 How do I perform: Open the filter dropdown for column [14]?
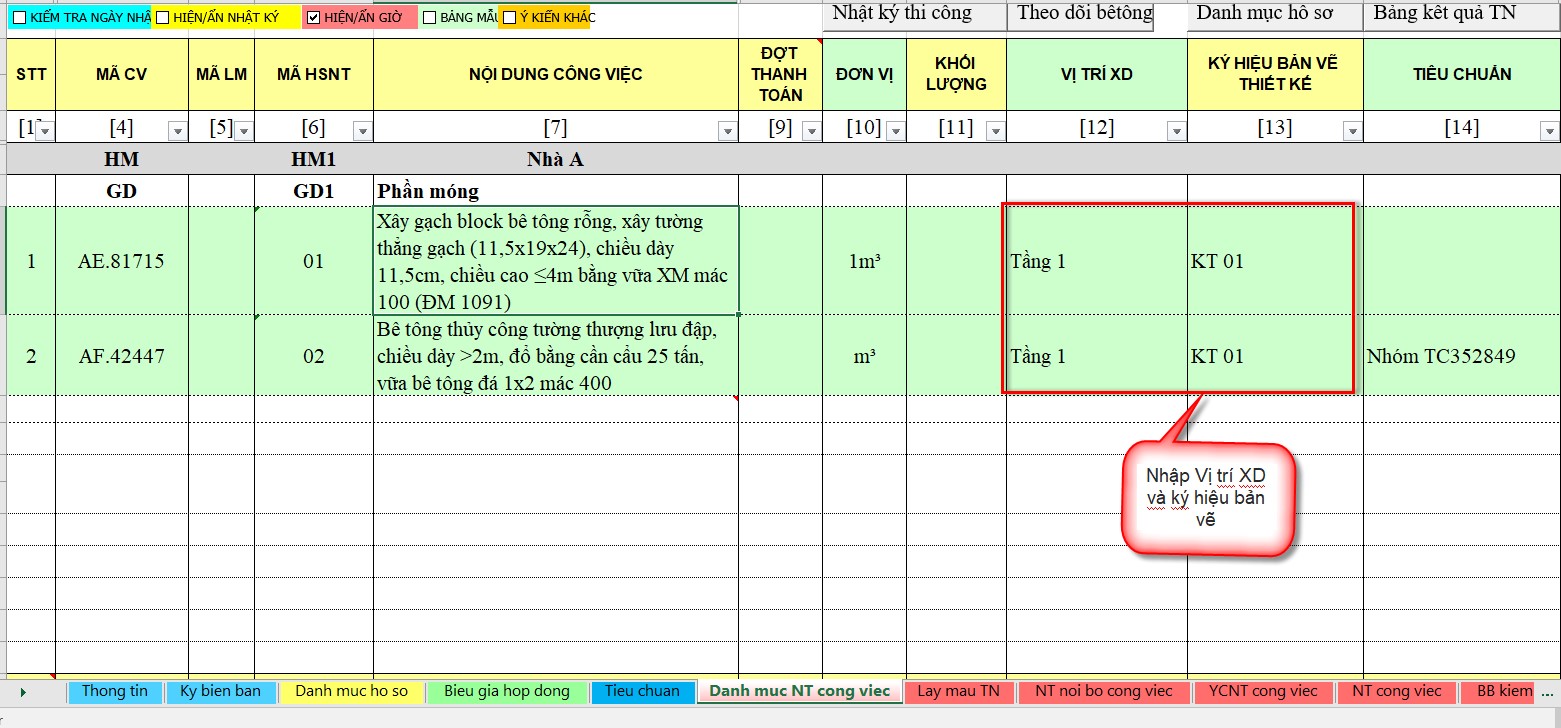[1549, 131]
